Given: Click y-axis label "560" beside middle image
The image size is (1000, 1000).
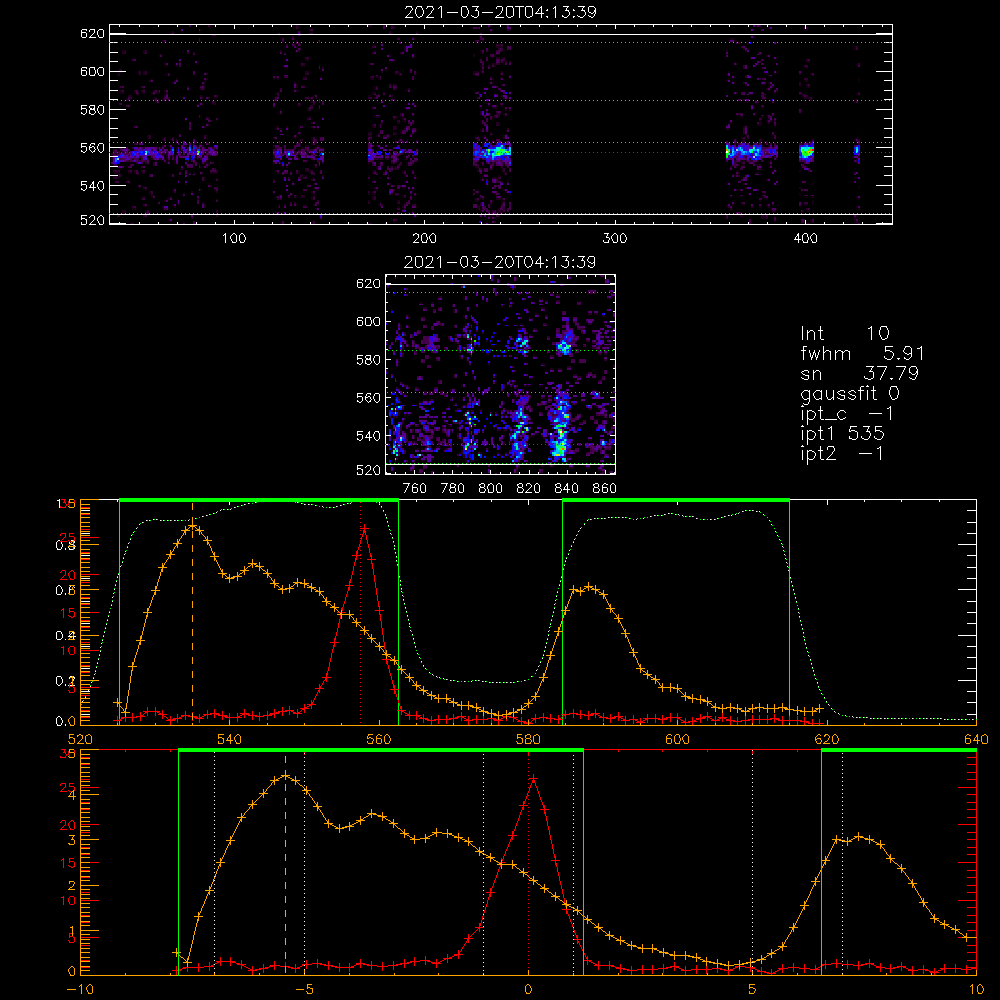Looking at the screenshot, I should tap(368, 398).
